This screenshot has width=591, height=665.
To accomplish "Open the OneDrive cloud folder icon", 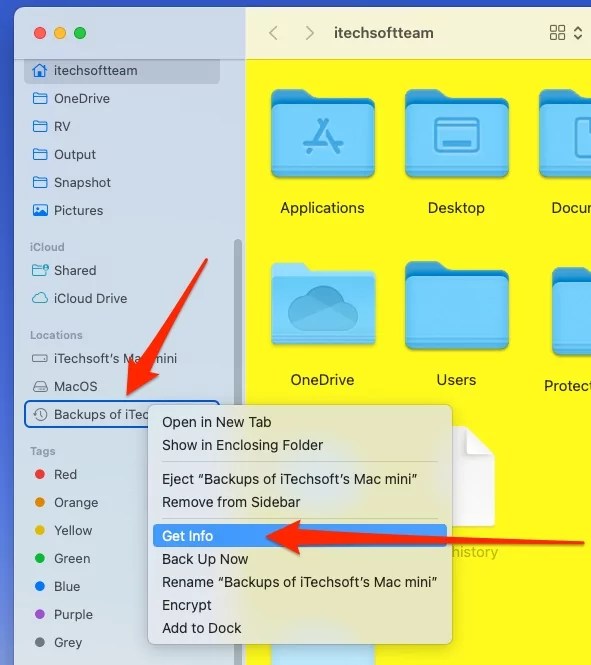I will [x=323, y=304].
